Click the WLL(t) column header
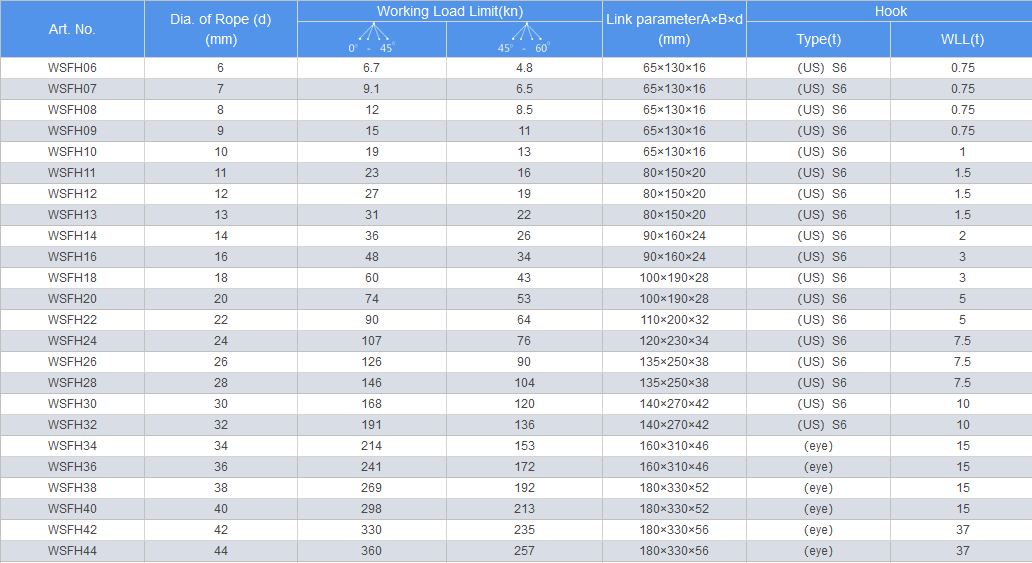1032x563 pixels. coord(962,39)
